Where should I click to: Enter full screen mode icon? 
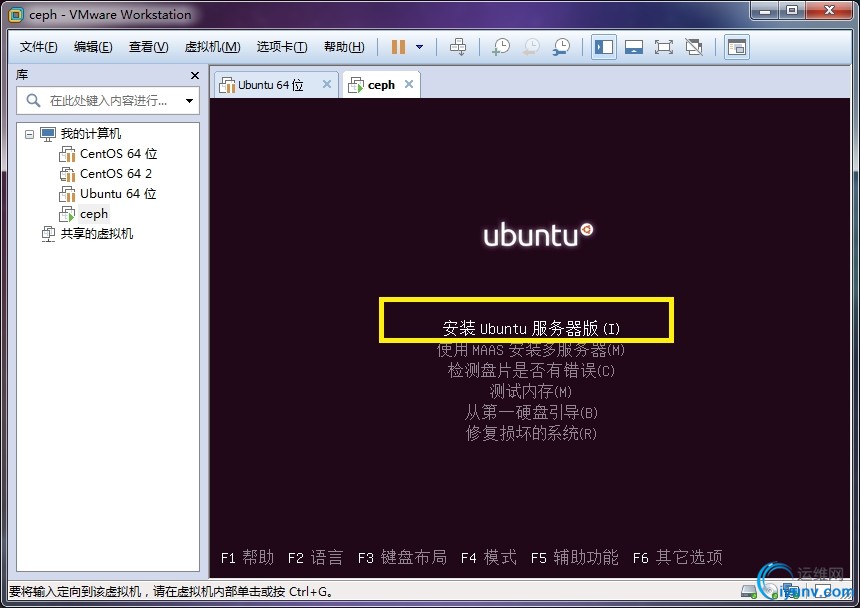(x=664, y=47)
